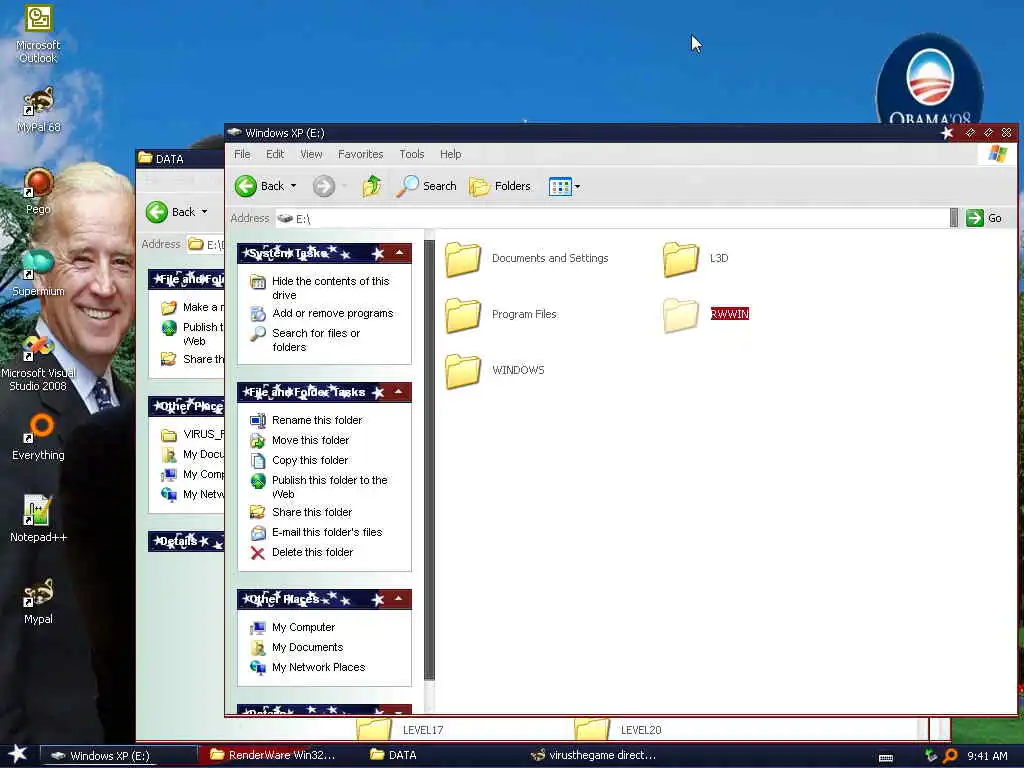The image size is (1024, 768).
Task: Click the Back button in the DATA window
Action: click(x=170, y=212)
